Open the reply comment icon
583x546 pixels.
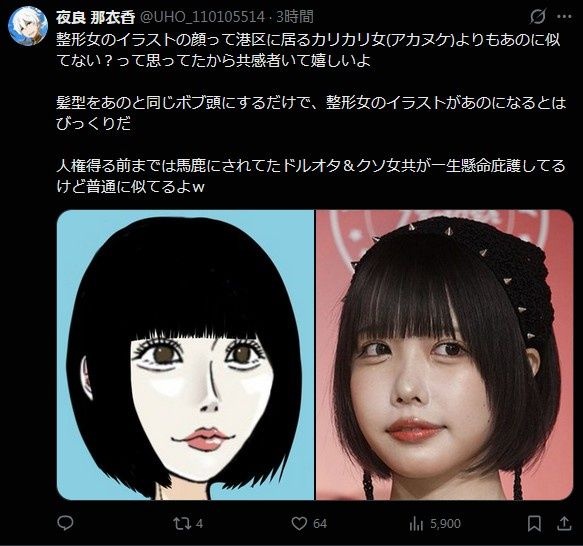pyautogui.click(x=65, y=524)
